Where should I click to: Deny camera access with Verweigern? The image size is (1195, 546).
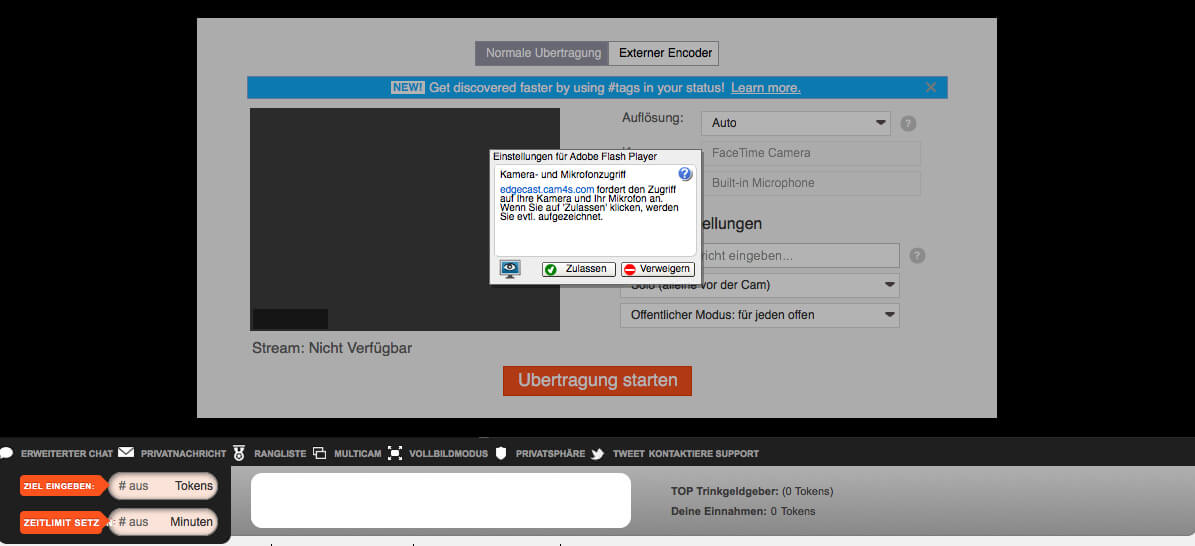point(658,269)
